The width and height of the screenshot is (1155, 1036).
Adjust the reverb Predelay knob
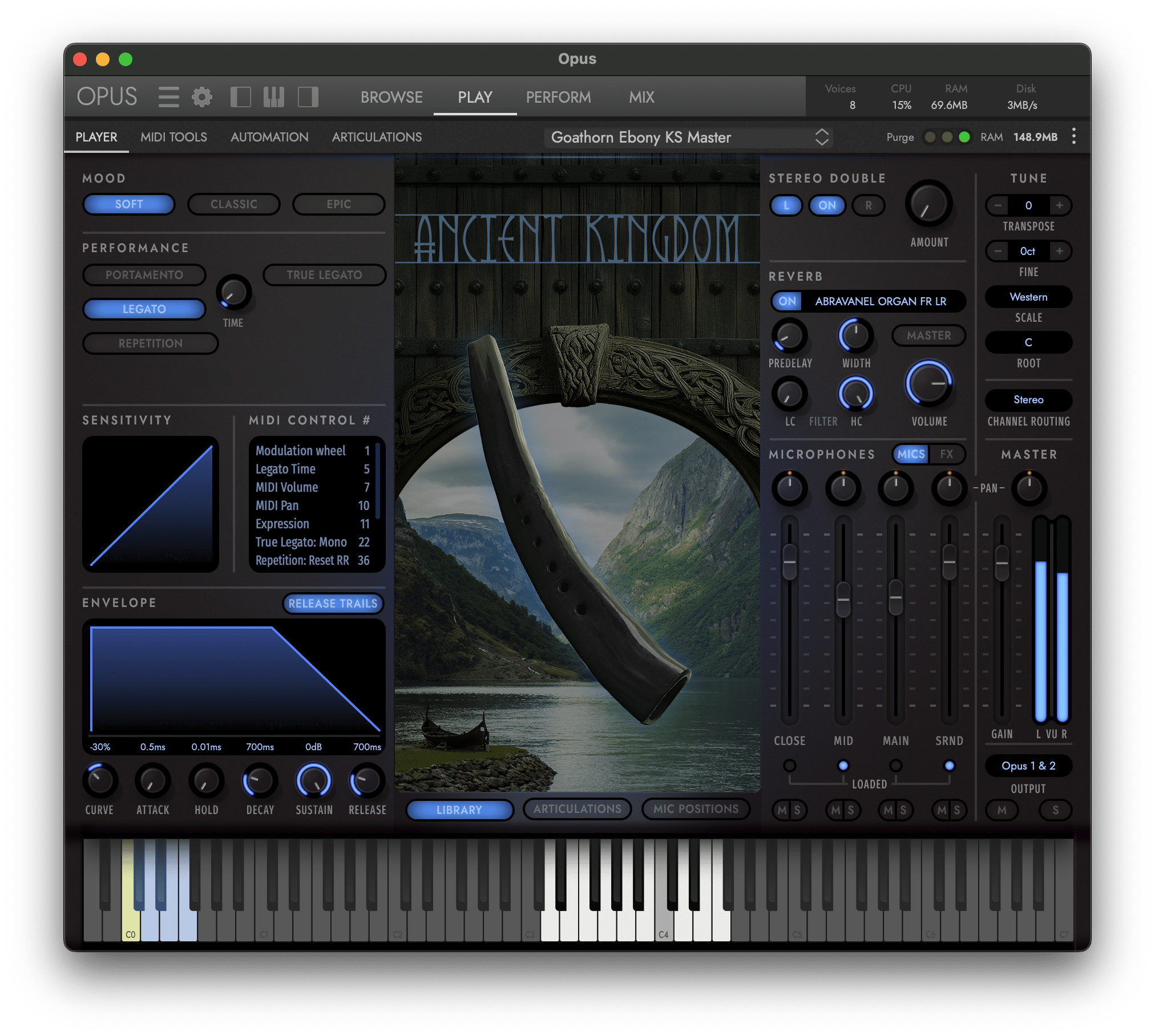789,335
